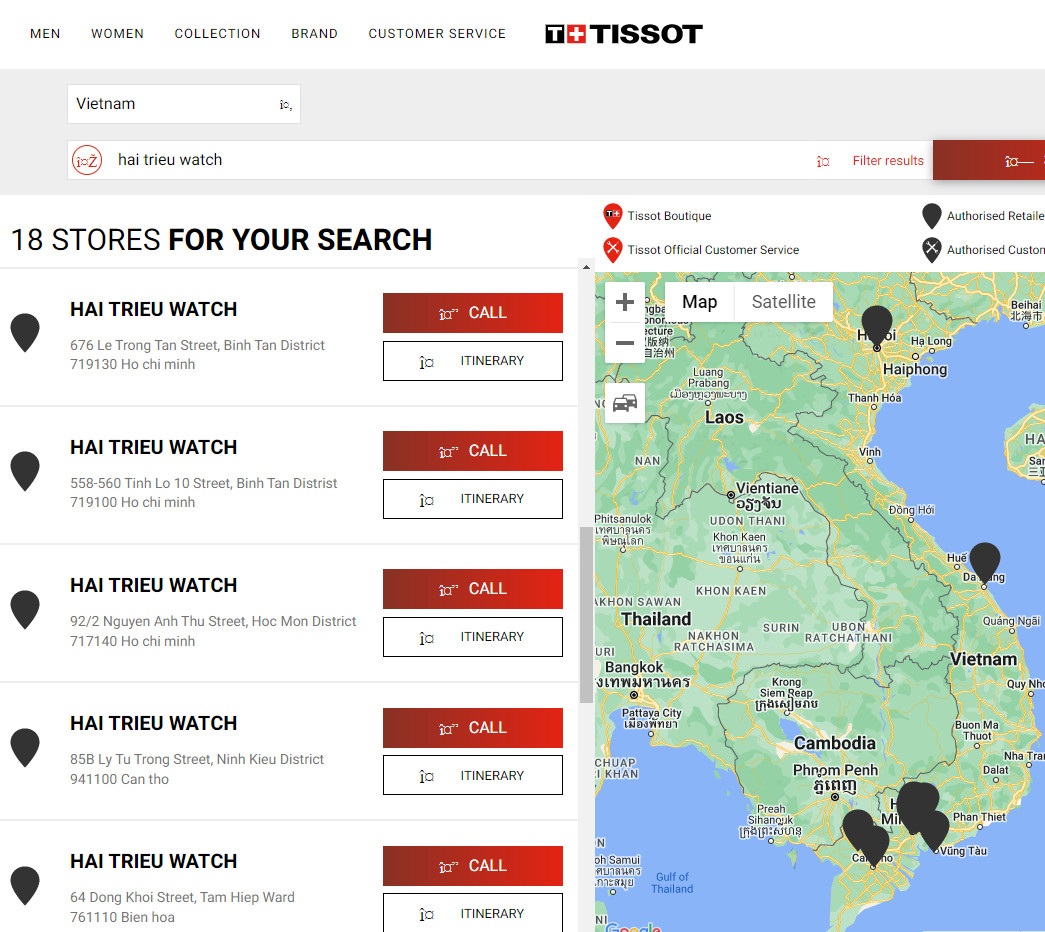Click pin icon of Le Trong Tan store
This screenshot has height=932, width=1045.
(25, 332)
